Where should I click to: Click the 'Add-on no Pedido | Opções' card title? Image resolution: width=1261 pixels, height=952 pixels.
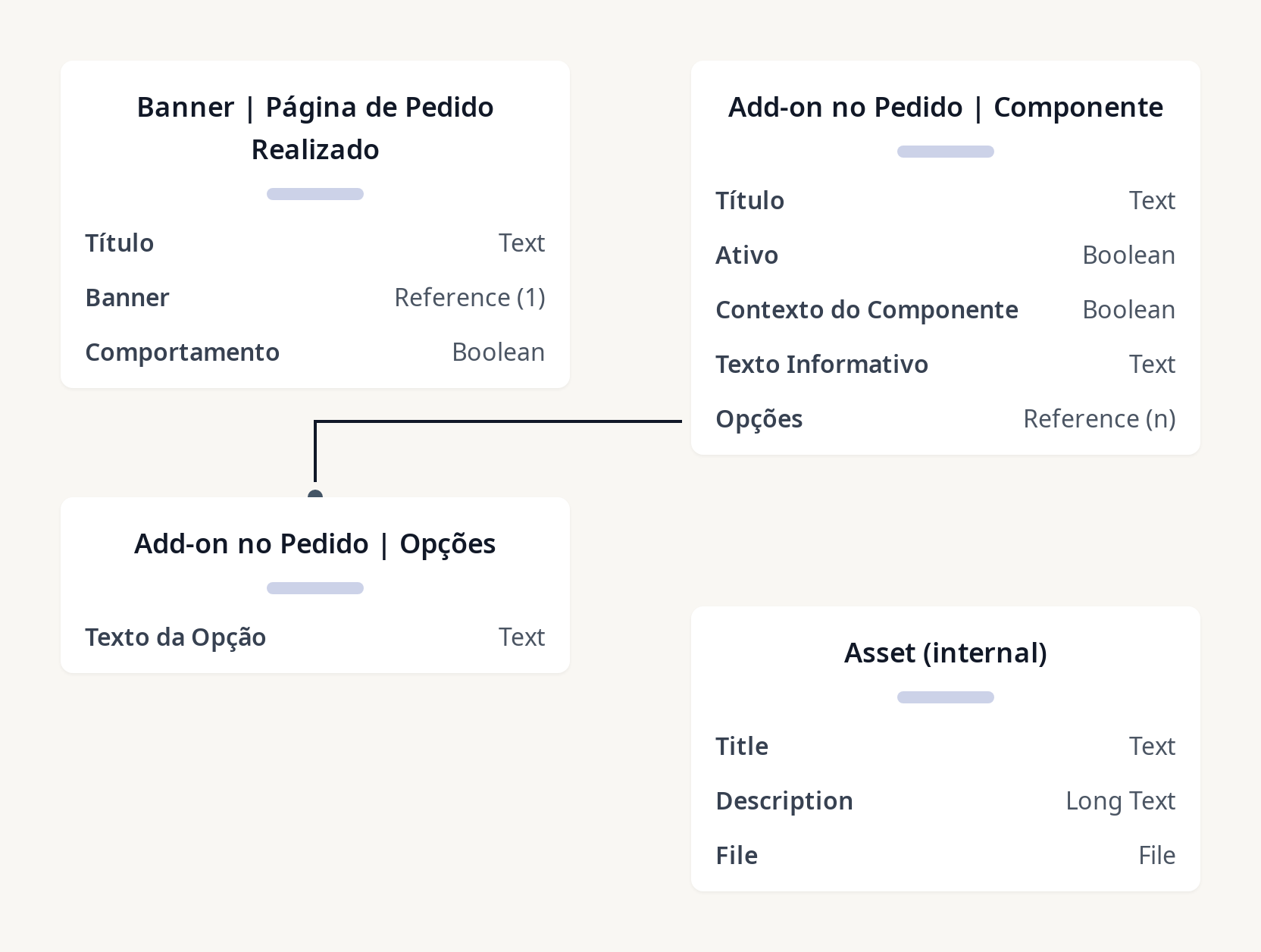point(315,543)
